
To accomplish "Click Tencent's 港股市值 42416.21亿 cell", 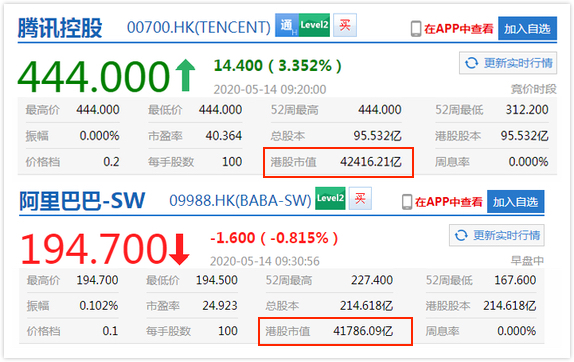I will (338, 162).
